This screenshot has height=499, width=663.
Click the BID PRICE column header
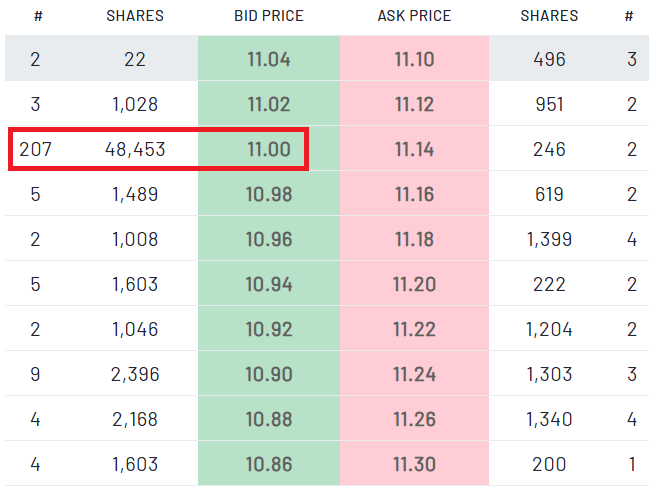pos(268,16)
